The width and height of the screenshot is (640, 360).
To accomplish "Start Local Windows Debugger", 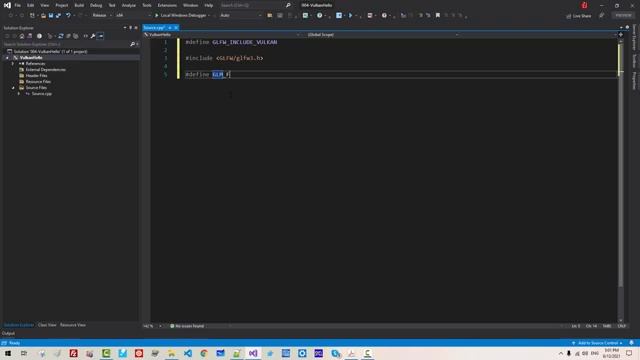I will [180, 16].
